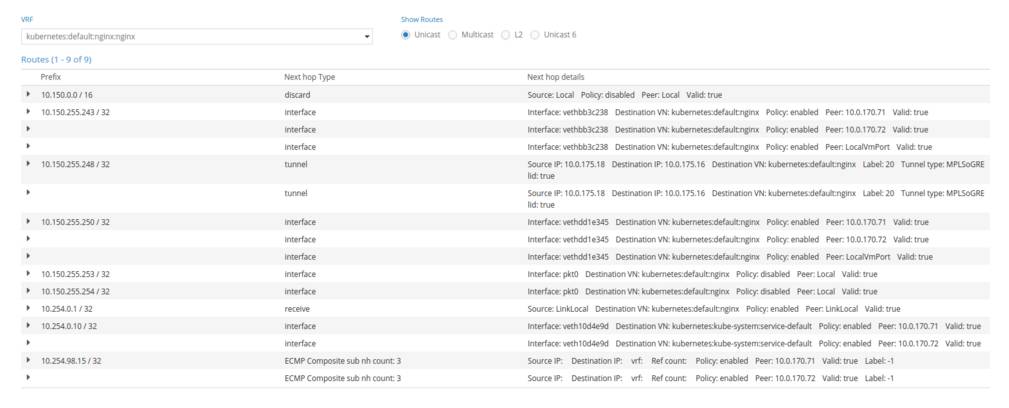Expand the 10.254.0.10 / 32 route row
This screenshot has height=408, width=1009.
28,326
